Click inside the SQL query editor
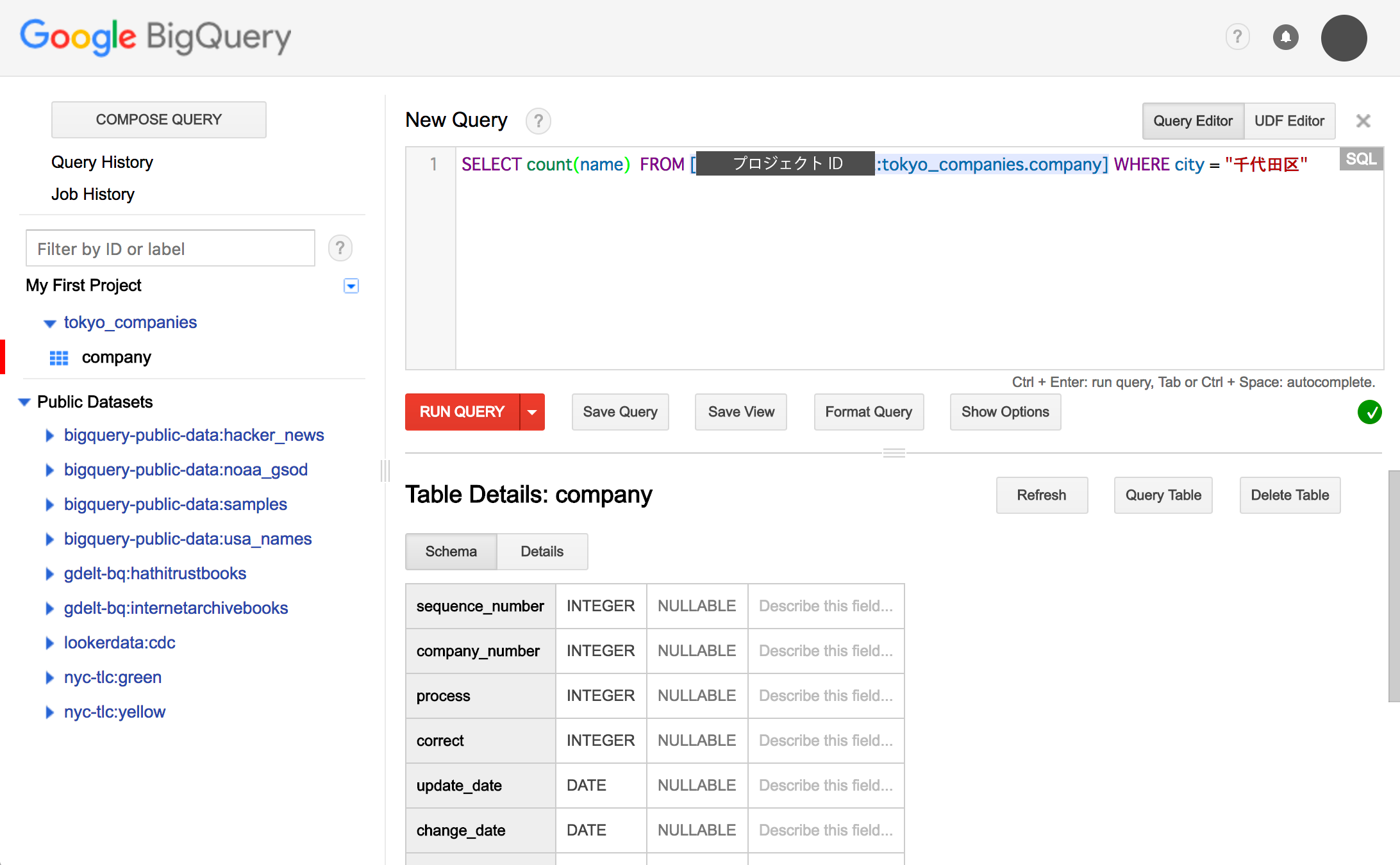Viewport: 1400px width, 865px height. pyautogui.click(x=919, y=259)
